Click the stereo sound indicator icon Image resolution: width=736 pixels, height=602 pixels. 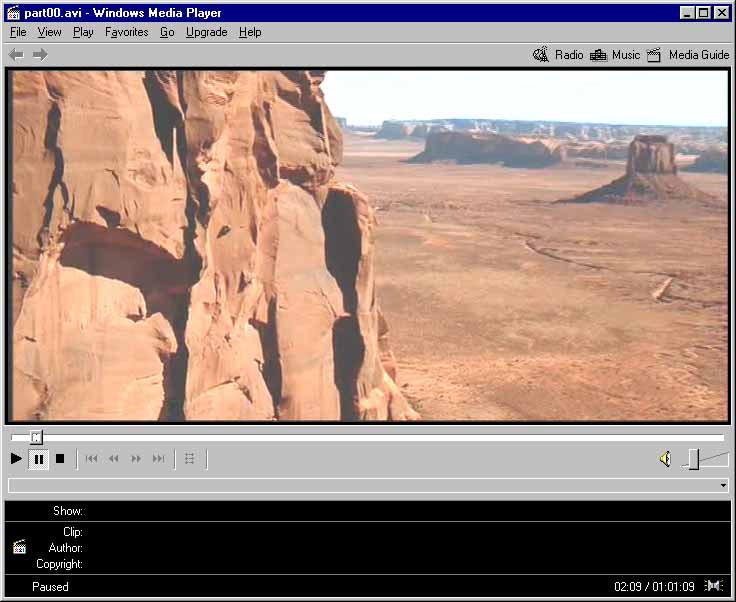pyautogui.click(x=714, y=586)
